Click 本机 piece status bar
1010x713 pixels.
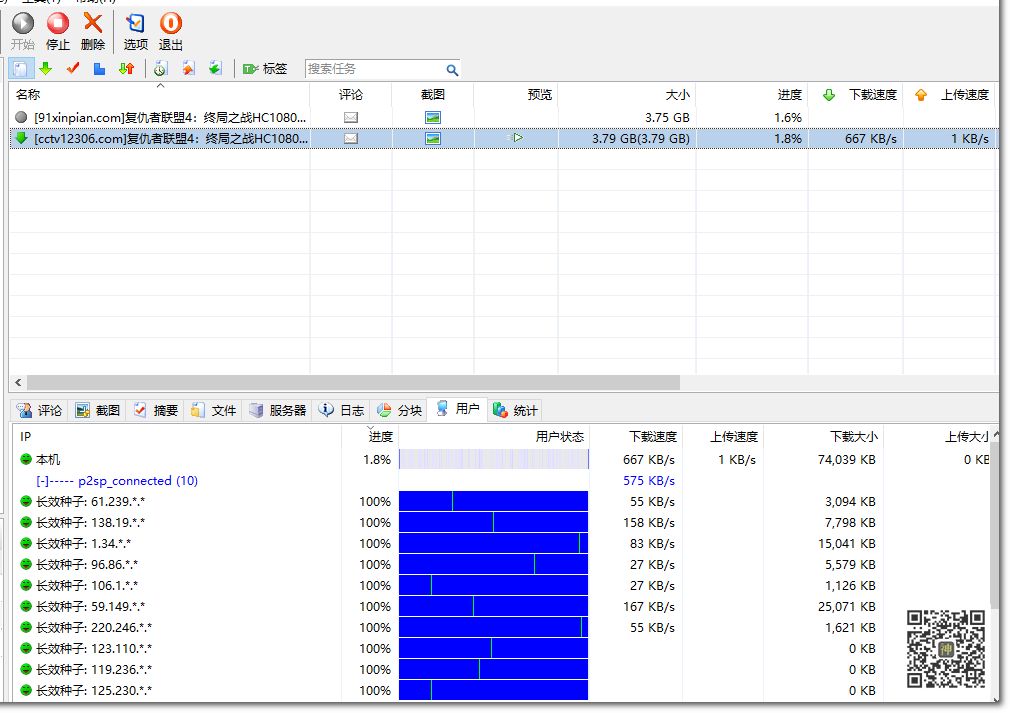click(x=493, y=460)
